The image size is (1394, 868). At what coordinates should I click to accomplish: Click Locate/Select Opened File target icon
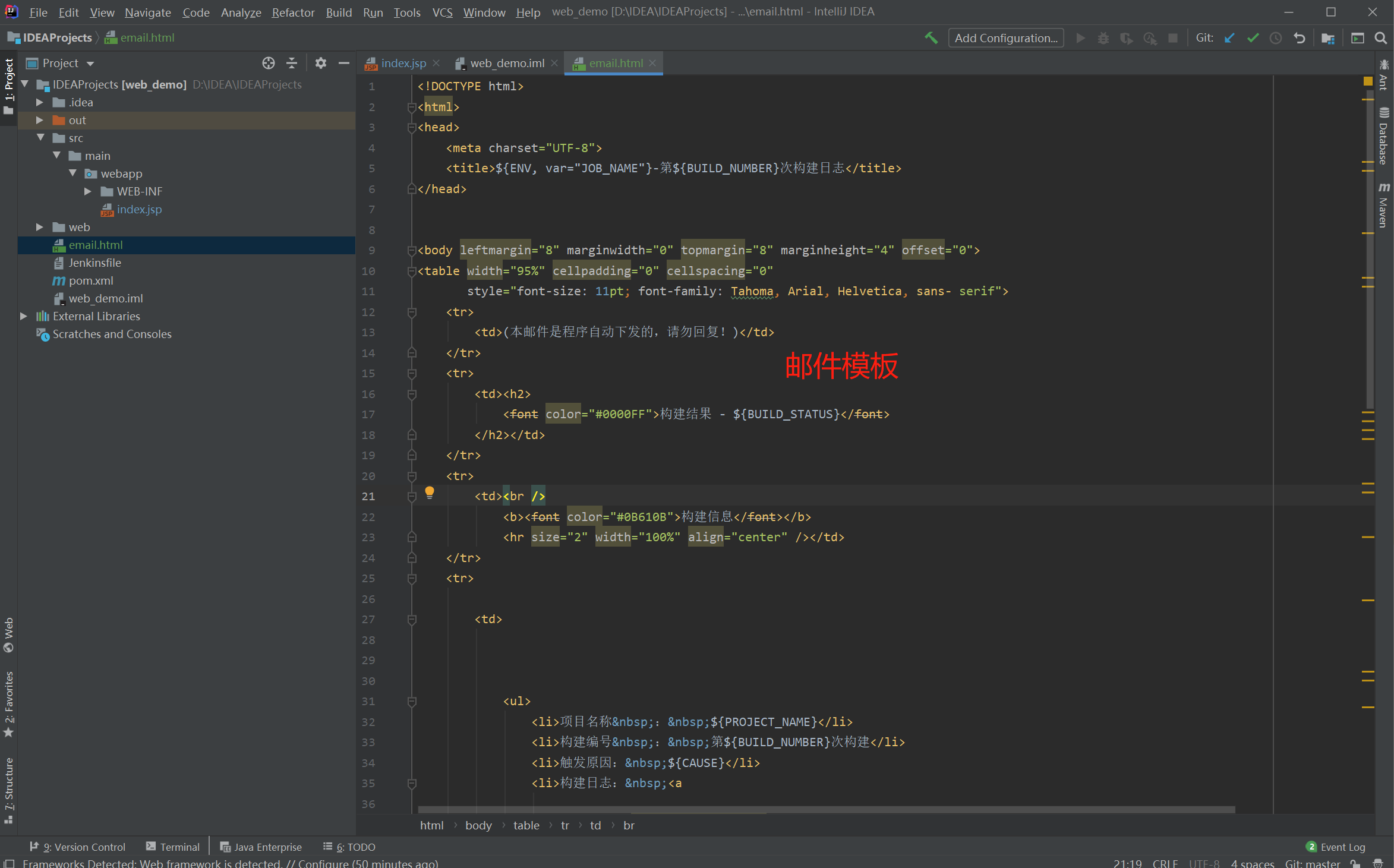[269, 63]
